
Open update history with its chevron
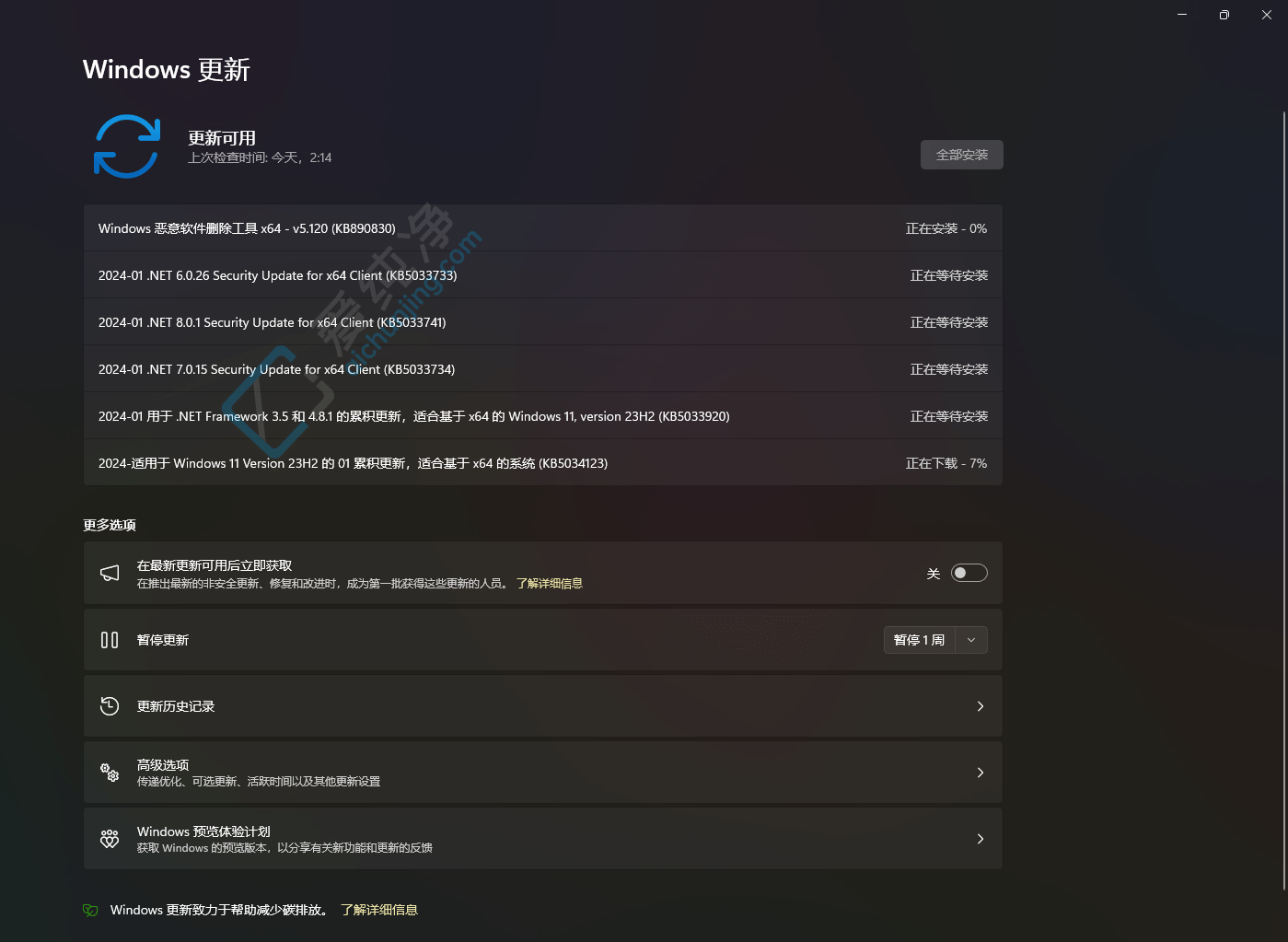click(981, 706)
